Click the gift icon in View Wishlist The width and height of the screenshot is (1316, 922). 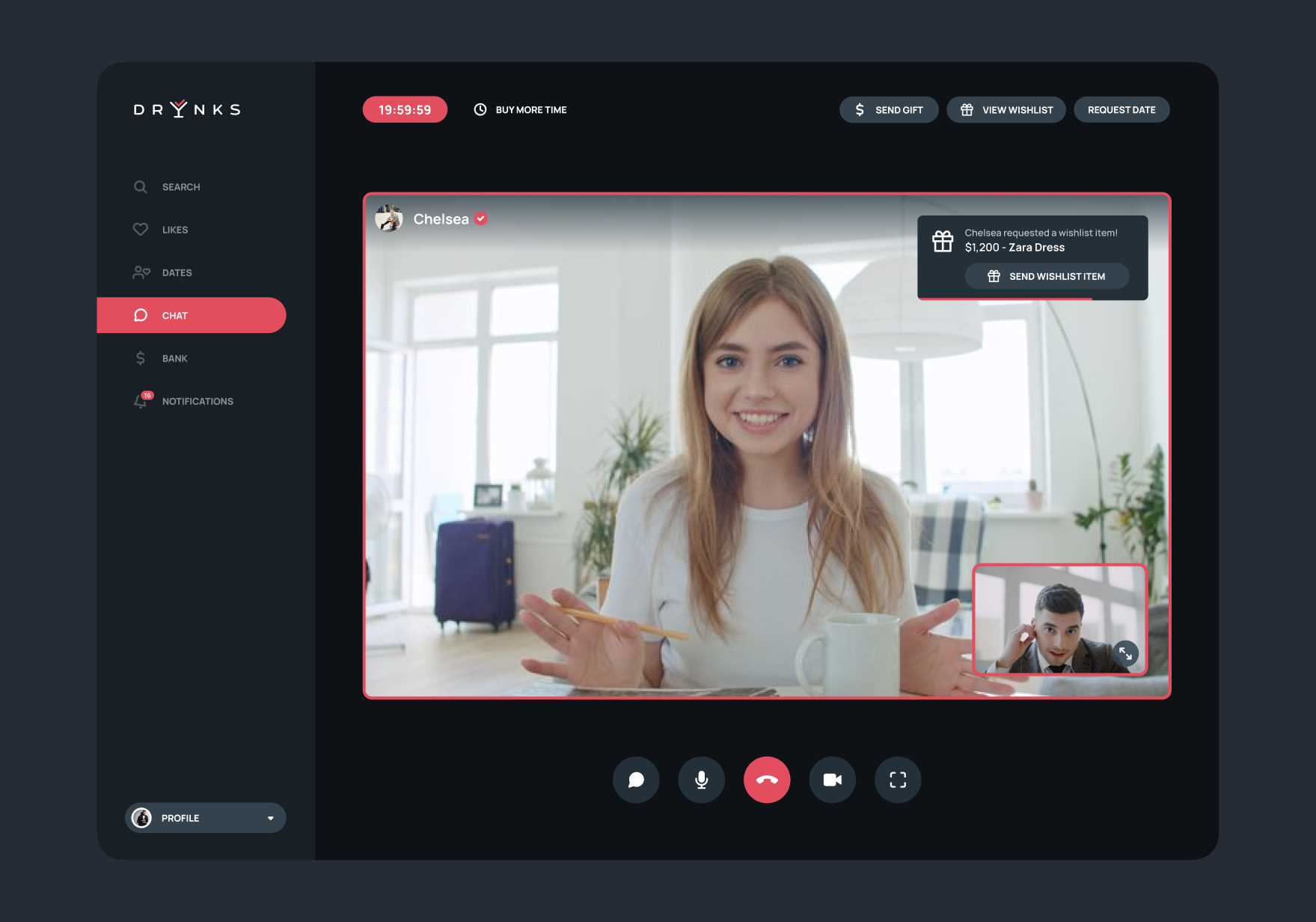967,109
